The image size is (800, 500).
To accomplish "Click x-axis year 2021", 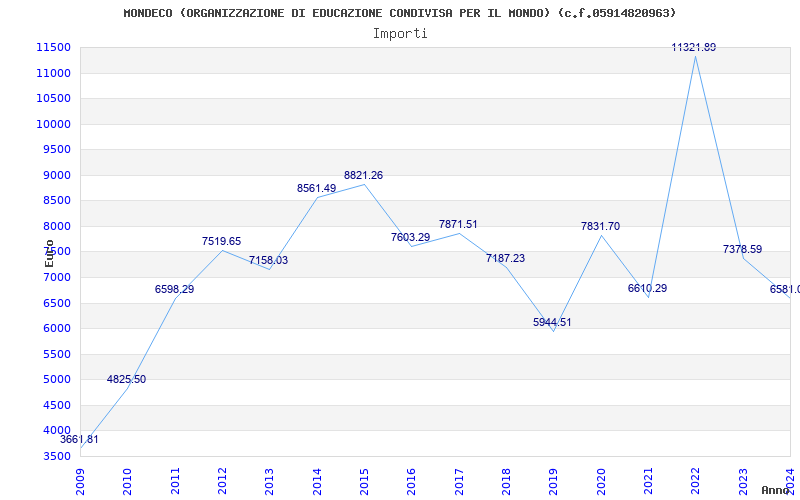I will (648, 482).
